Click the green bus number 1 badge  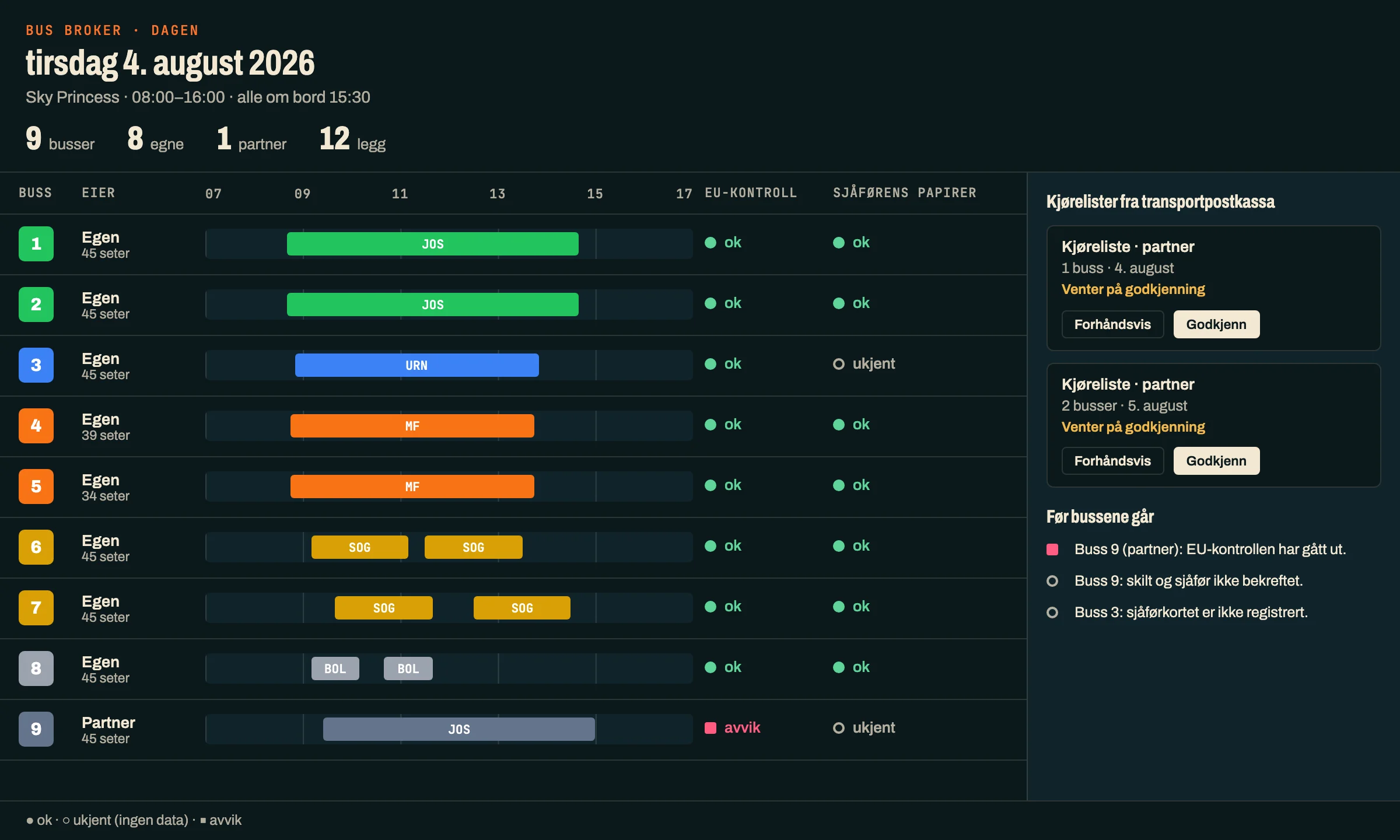tap(36, 244)
